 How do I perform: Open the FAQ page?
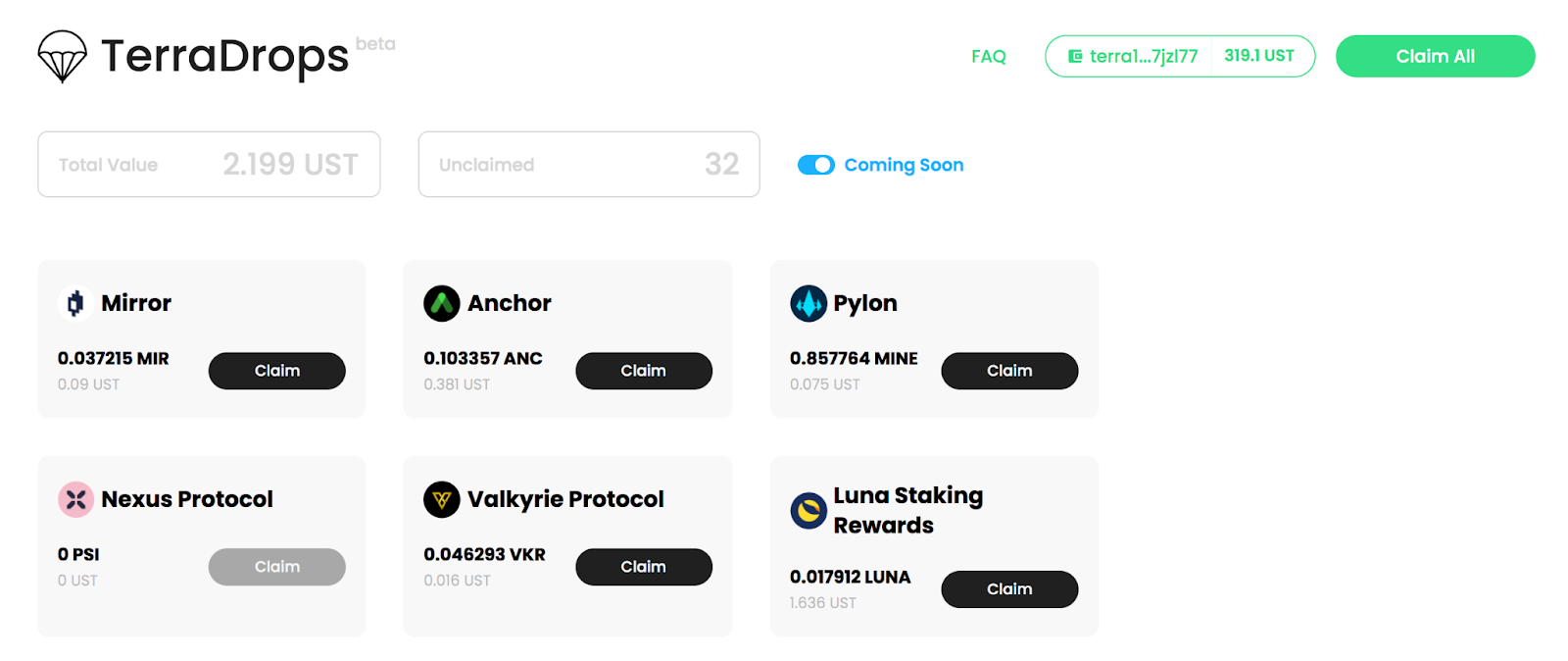[x=988, y=57]
